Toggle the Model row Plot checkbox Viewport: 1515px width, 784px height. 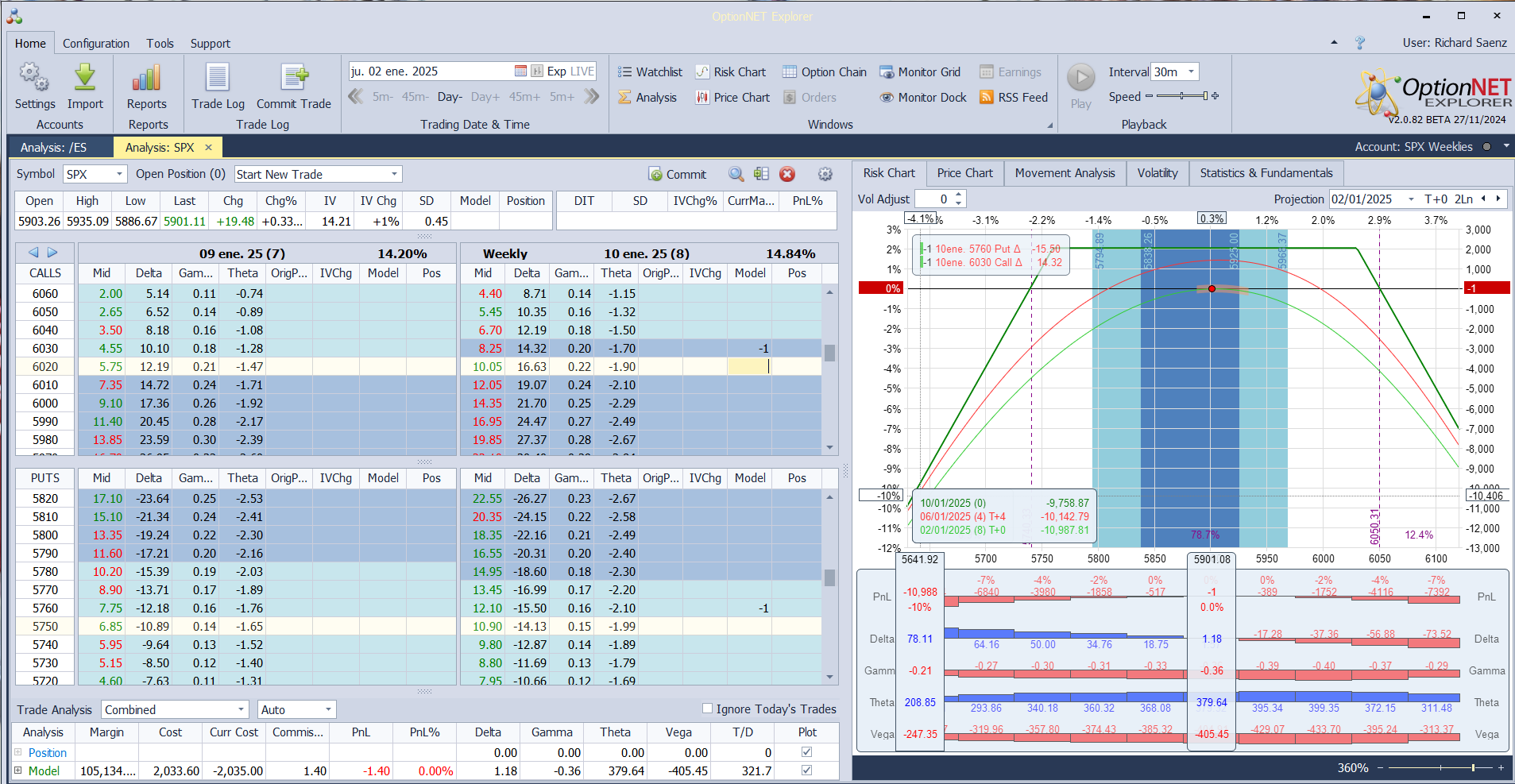(x=807, y=770)
